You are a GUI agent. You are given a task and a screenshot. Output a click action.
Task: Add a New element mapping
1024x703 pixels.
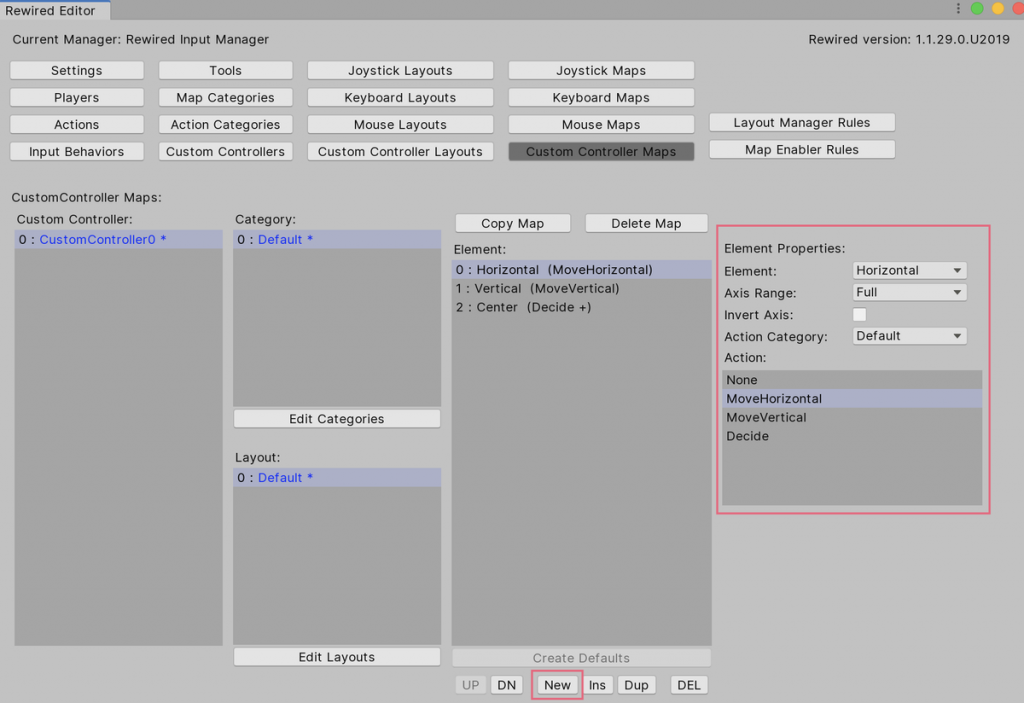tap(557, 685)
